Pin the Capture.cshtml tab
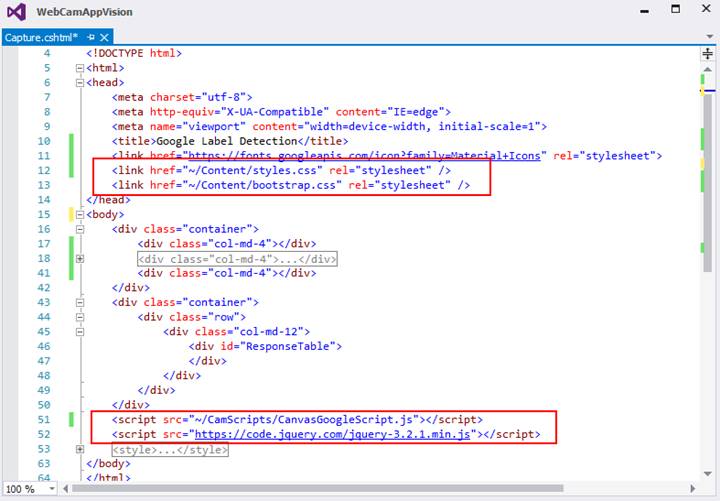 [x=91, y=37]
